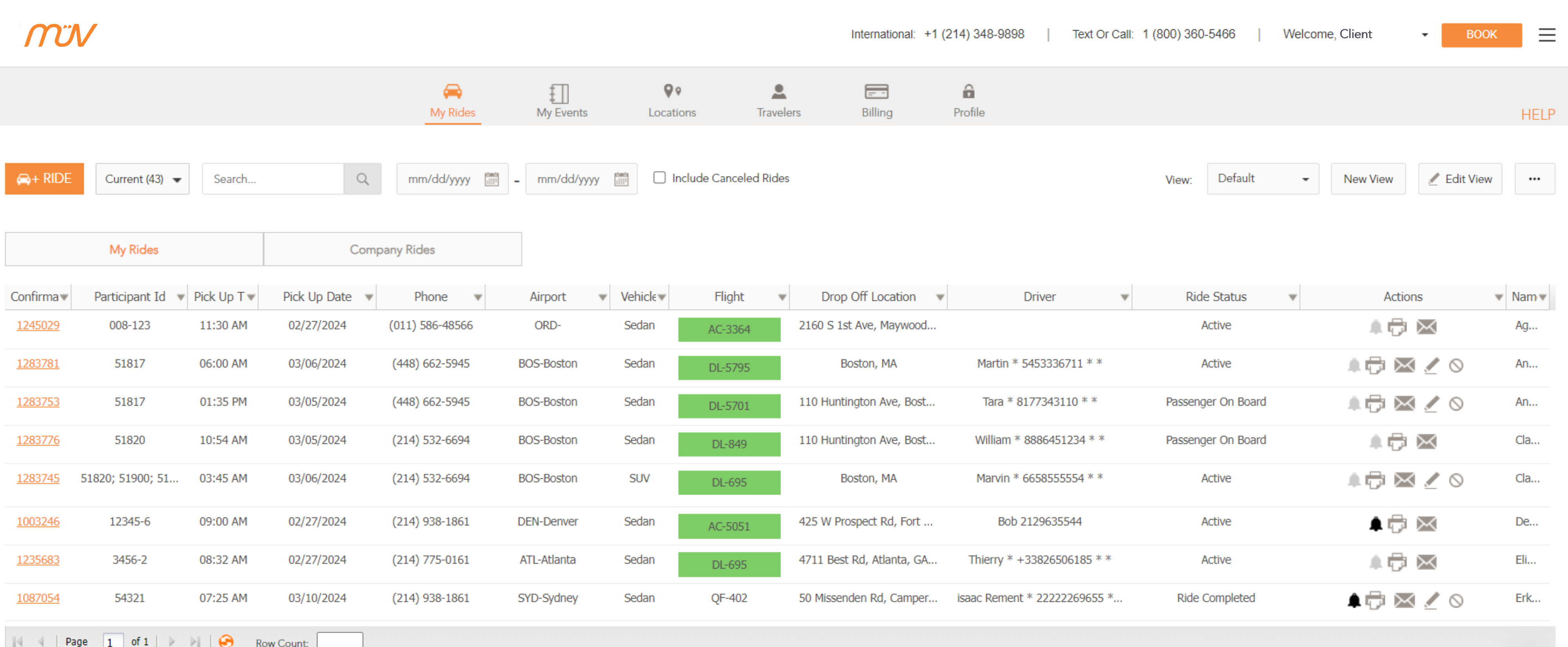Image resolution: width=1568 pixels, height=647 pixels.
Task: Go to the next page arrow
Action: [172, 641]
